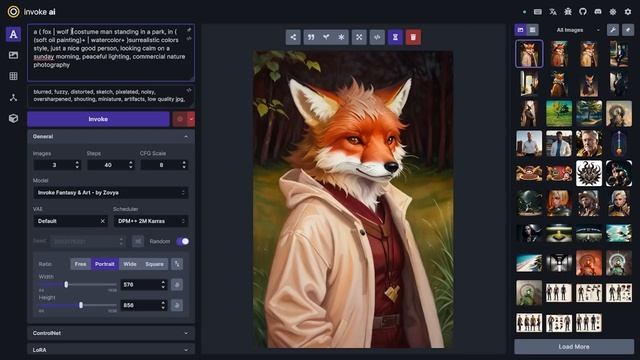Viewport: 640px width, 360px height.
Task: Open the VAE Default dropdown
Action: pyautogui.click(x=70, y=221)
